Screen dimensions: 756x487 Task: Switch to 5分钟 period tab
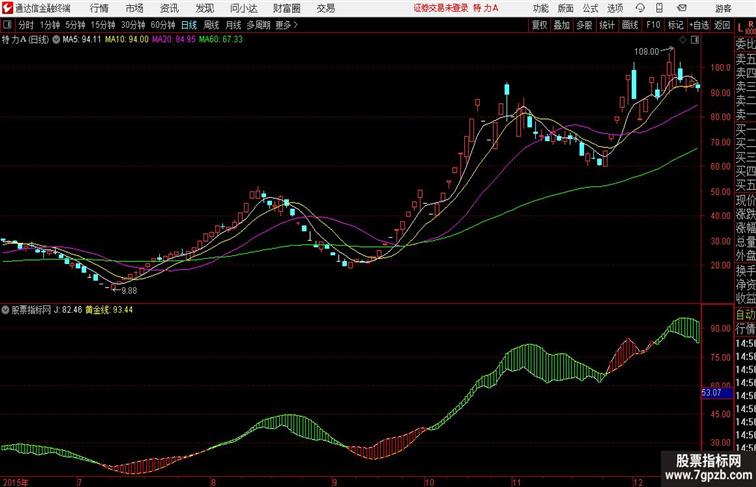[75, 25]
